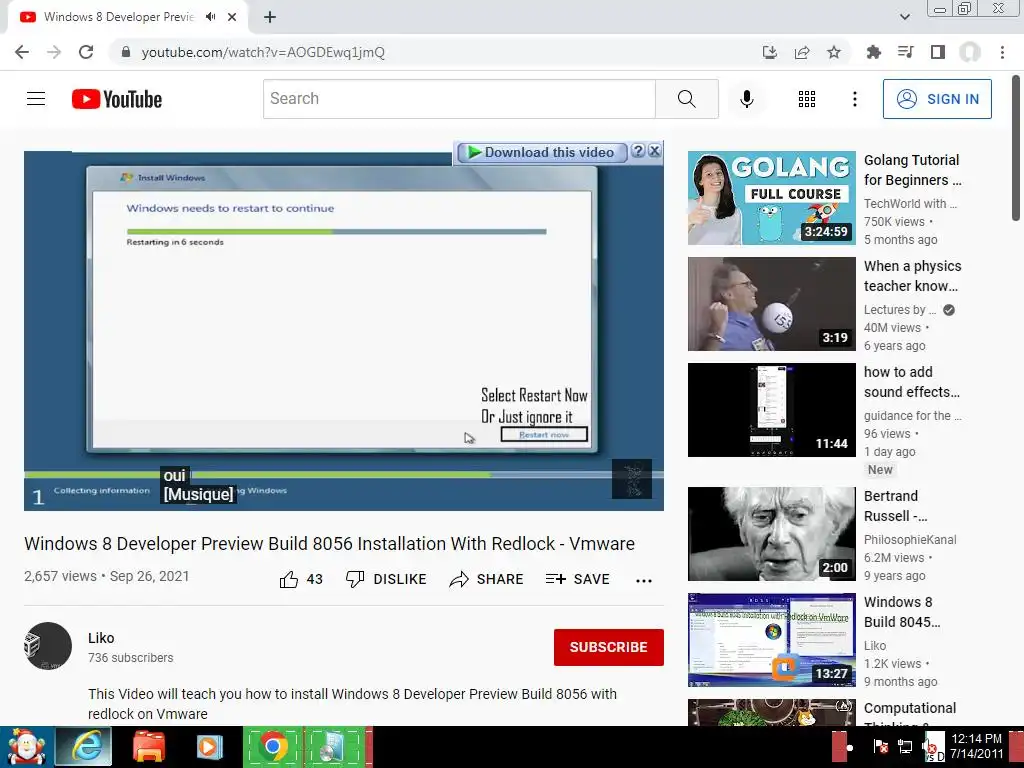Open network tray icon
Image resolution: width=1024 pixels, height=768 pixels.
coord(904,746)
